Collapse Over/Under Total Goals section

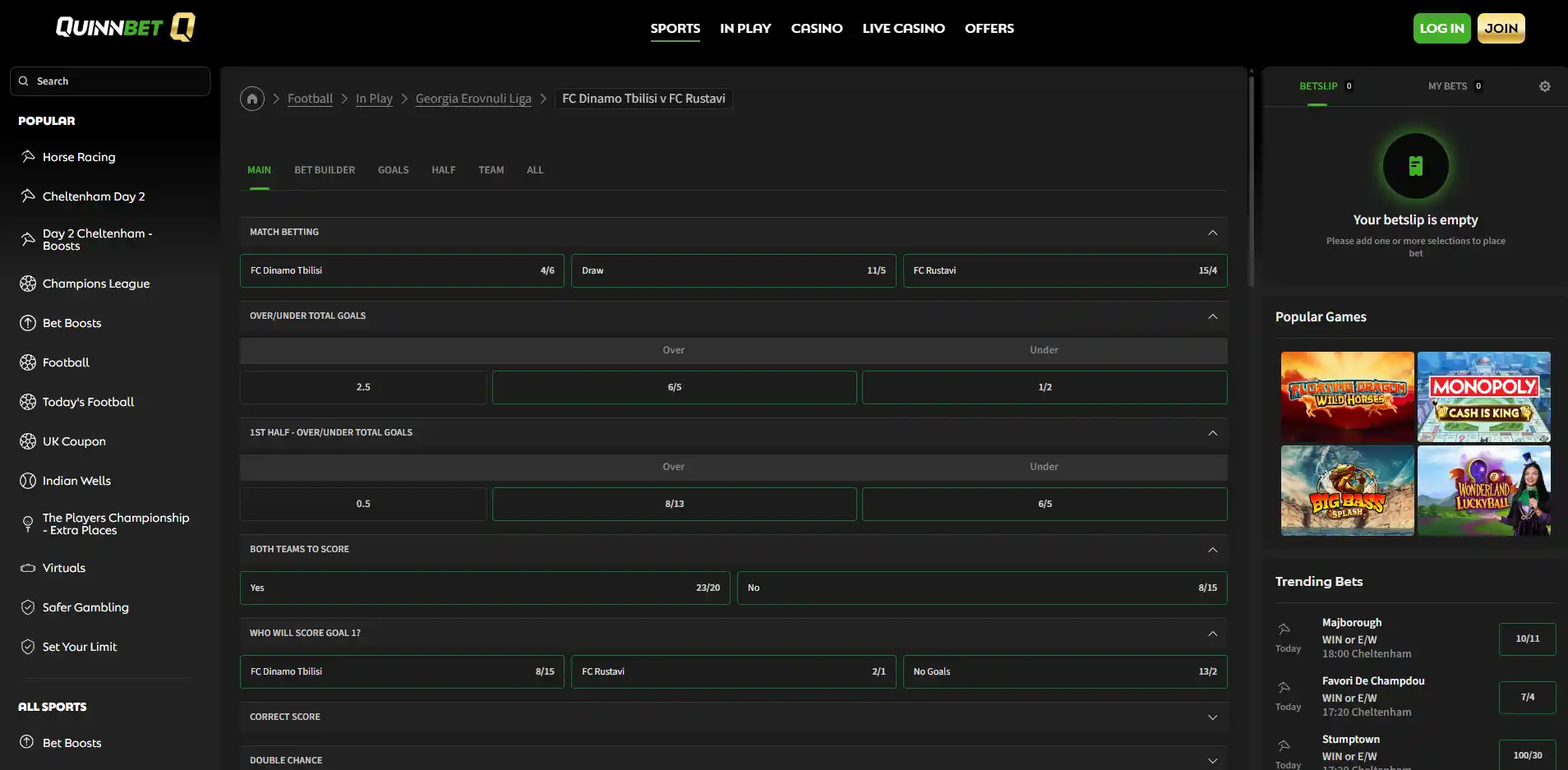tap(1212, 316)
